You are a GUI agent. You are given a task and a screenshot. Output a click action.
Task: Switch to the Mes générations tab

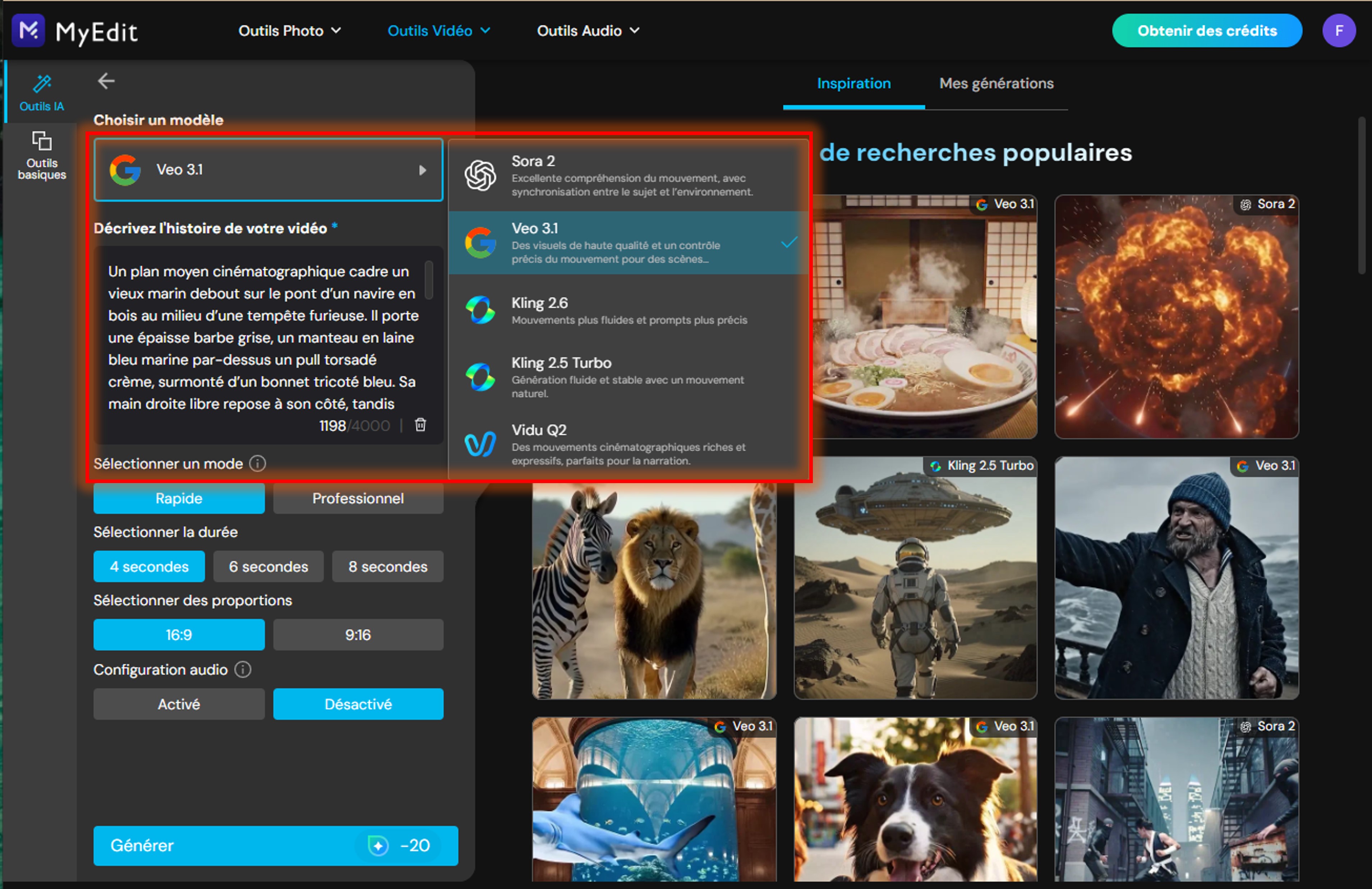[x=996, y=84]
